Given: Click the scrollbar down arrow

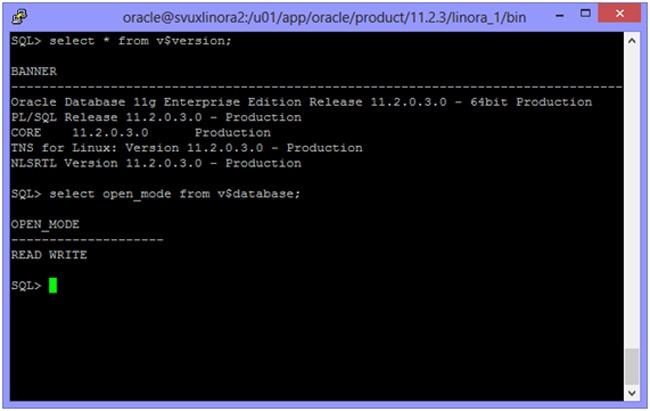Looking at the screenshot, I should [630, 393].
